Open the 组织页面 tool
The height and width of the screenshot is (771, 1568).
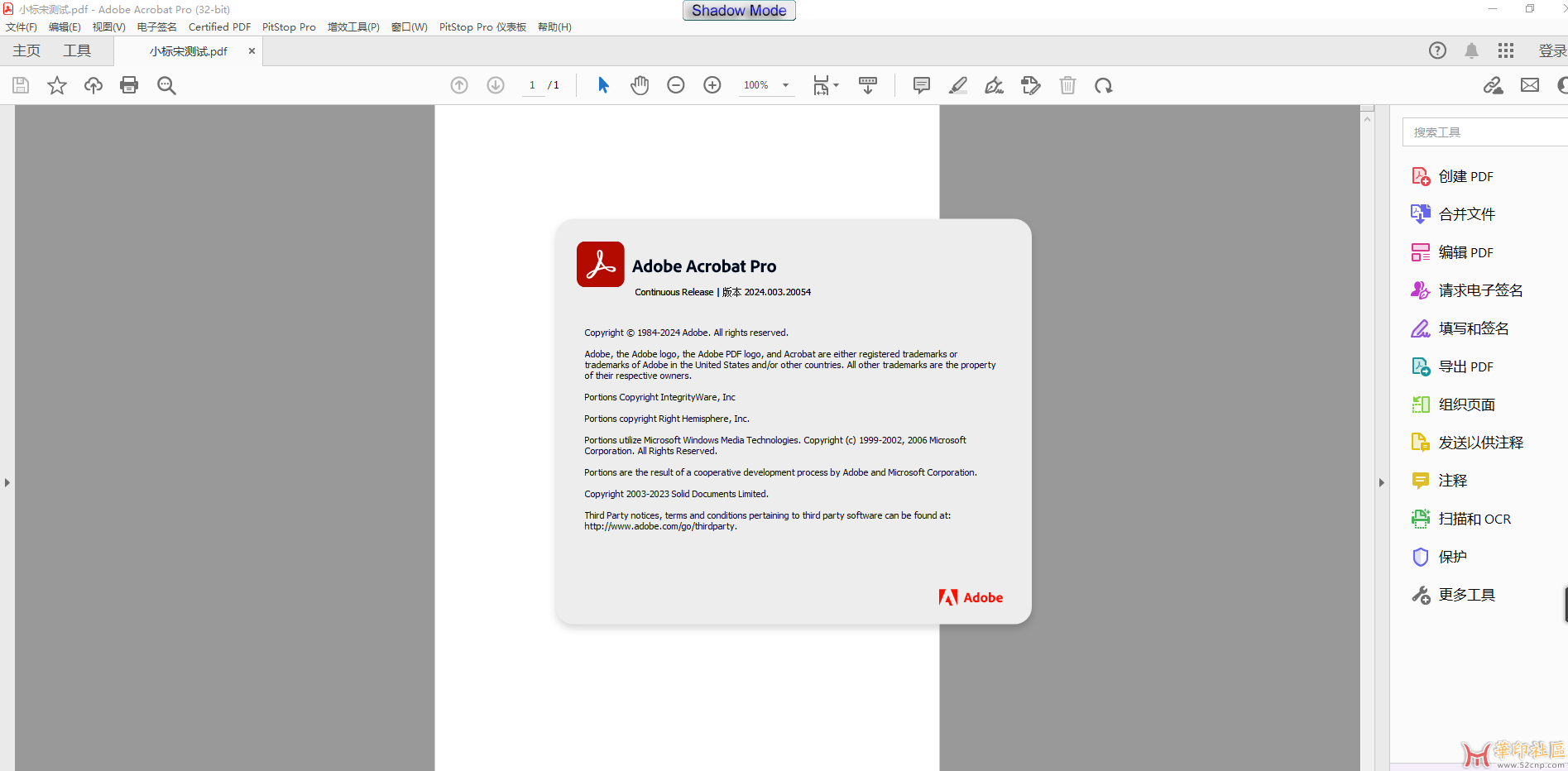click(x=1453, y=405)
